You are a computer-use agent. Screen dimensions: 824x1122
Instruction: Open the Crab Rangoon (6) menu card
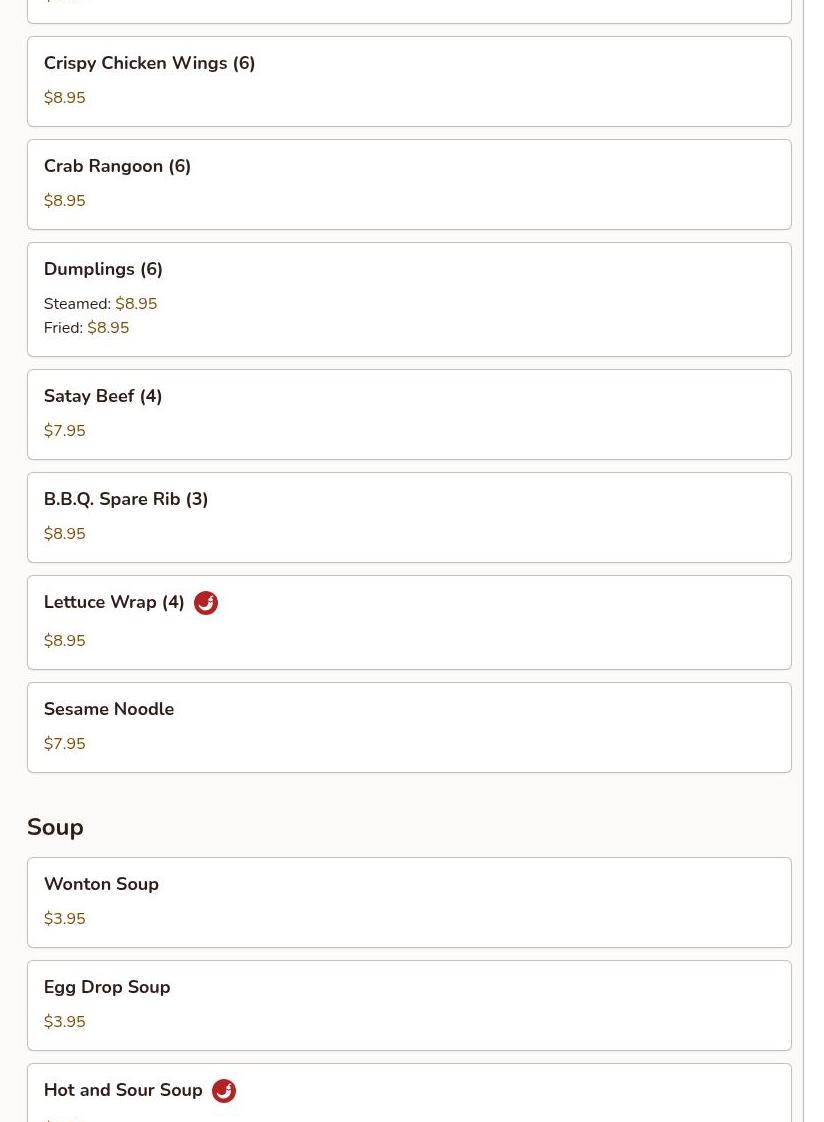point(409,185)
